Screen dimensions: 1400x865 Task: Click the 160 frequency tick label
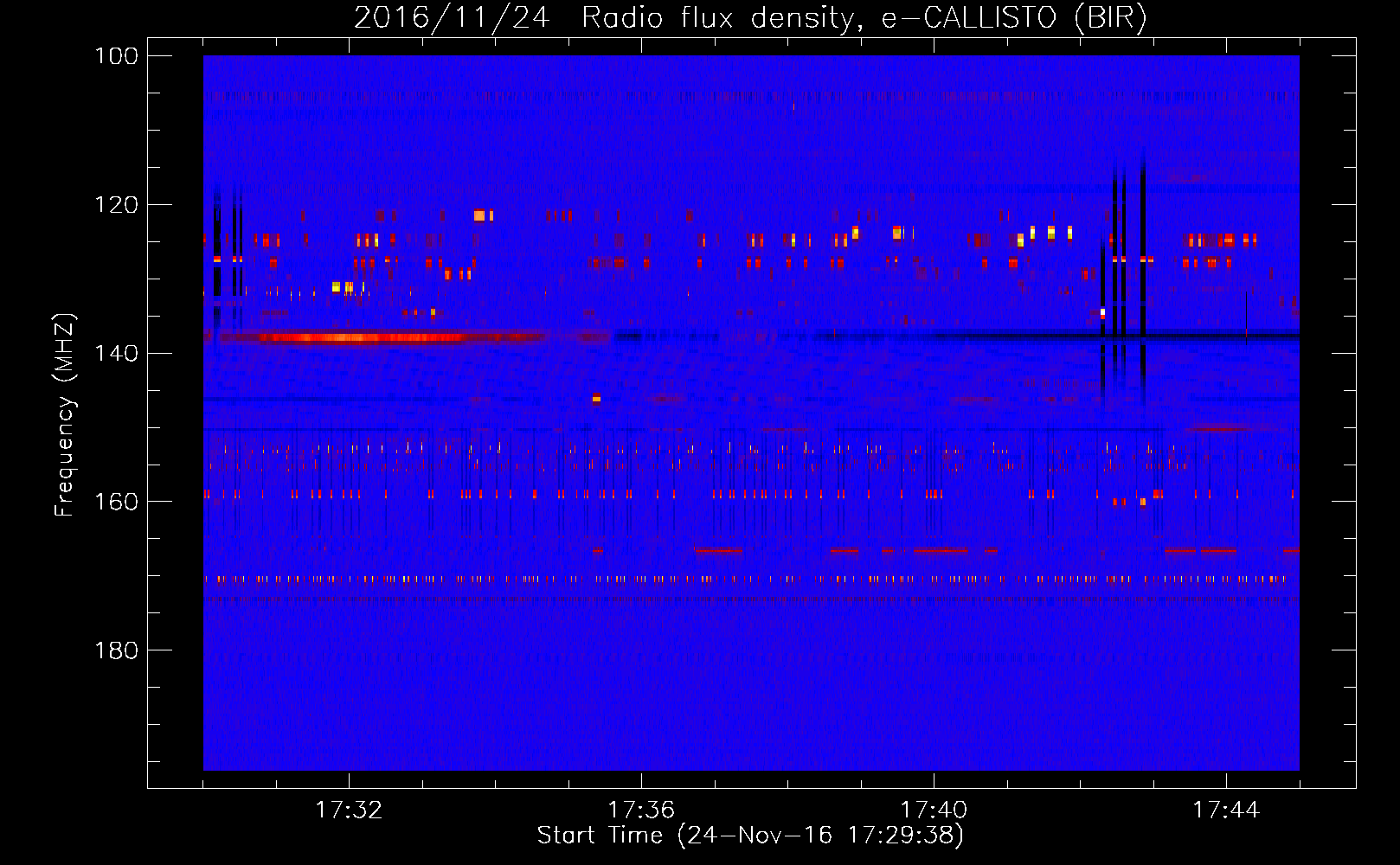tap(117, 502)
